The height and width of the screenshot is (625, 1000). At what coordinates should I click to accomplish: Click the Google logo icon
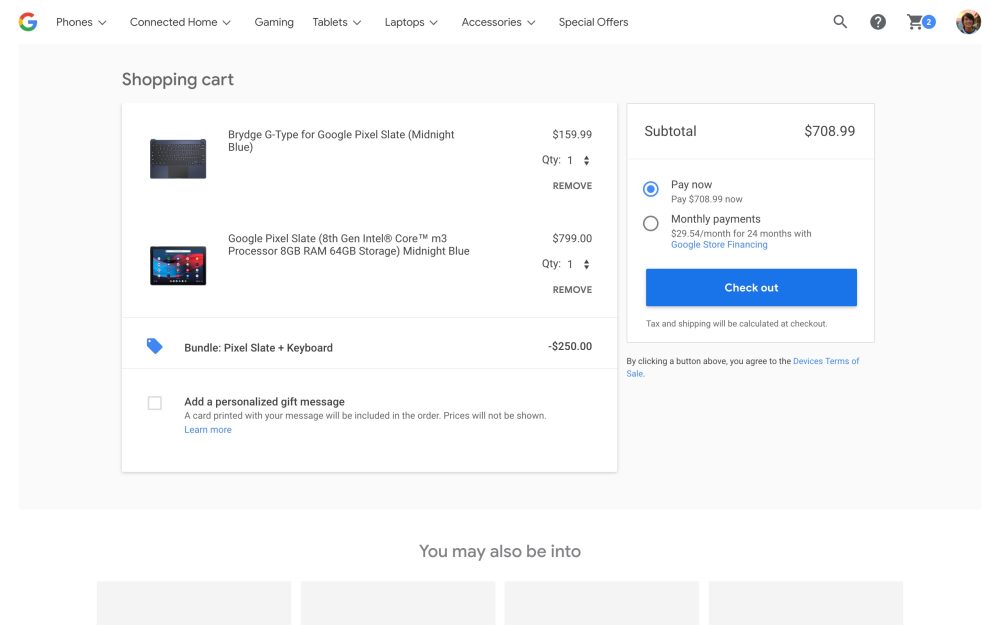pyautogui.click(x=28, y=22)
